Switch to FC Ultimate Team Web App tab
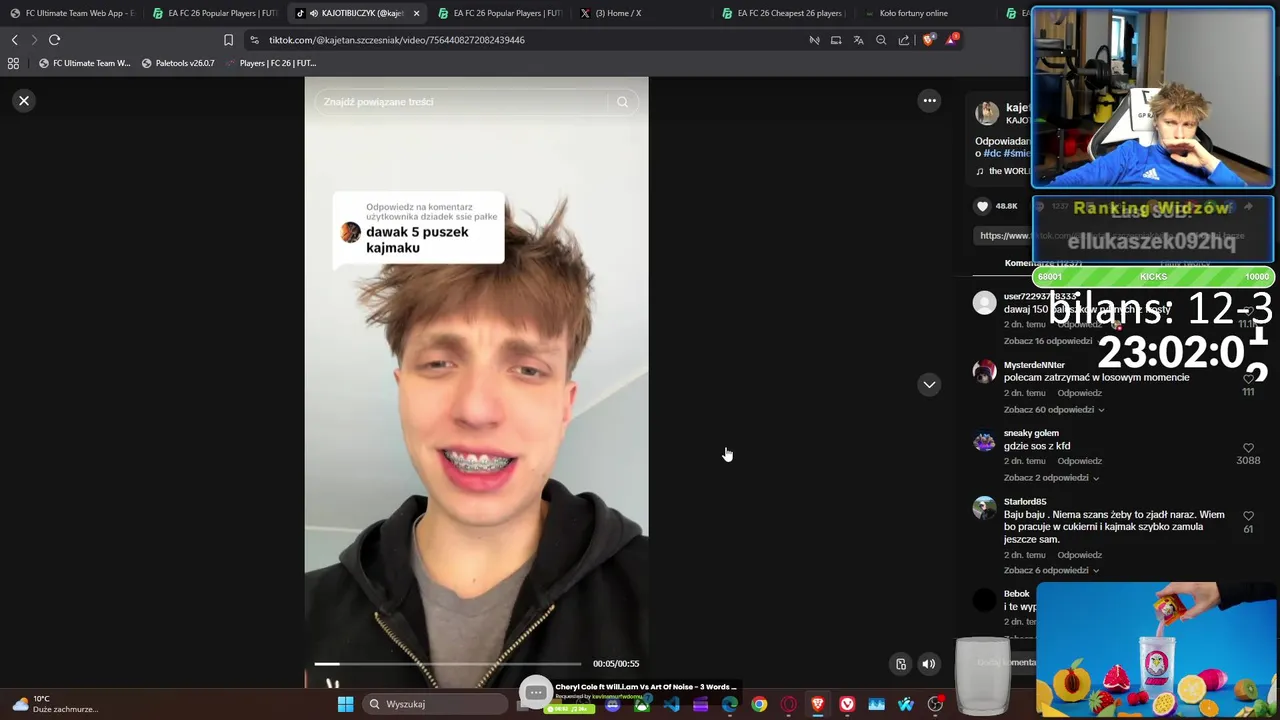Image resolution: width=1280 pixels, height=720 pixels. point(72,13)
